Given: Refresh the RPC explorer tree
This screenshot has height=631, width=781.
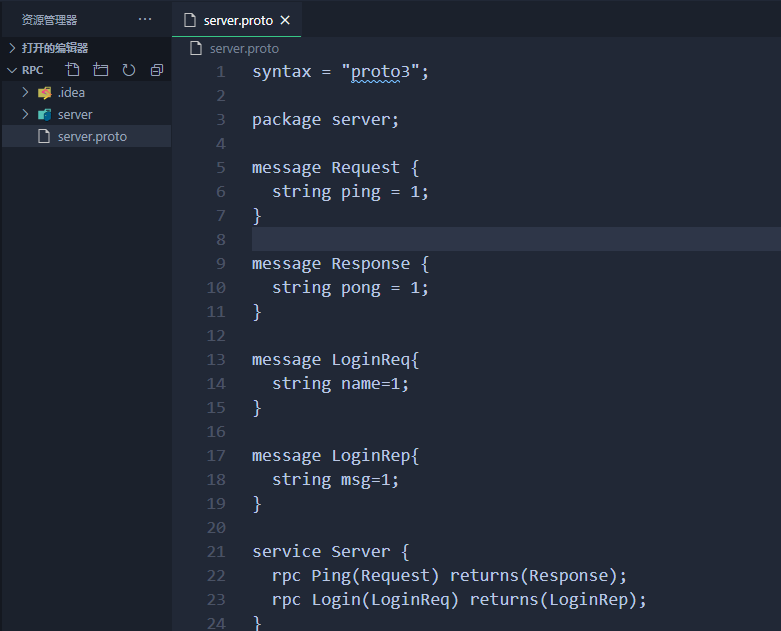Looking at the screenshot, I should pos(129,70).
